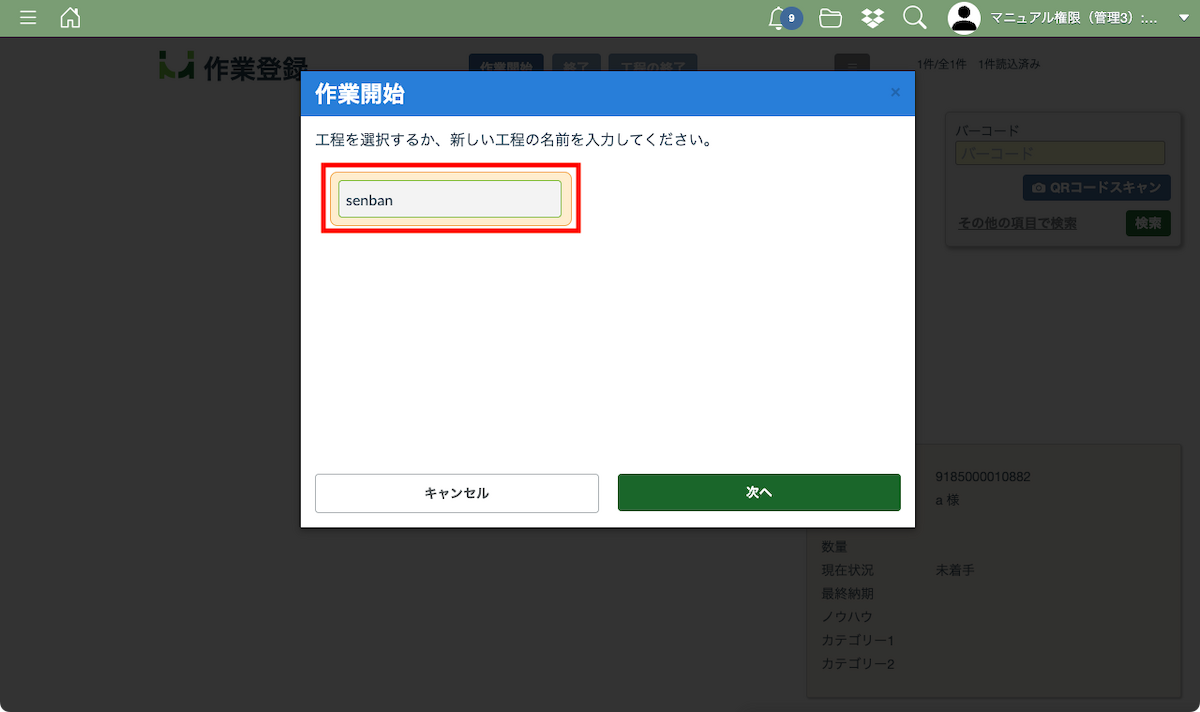Click the QRコードスキャン button
This screenshot has height=712, width=1200.
1096,187
